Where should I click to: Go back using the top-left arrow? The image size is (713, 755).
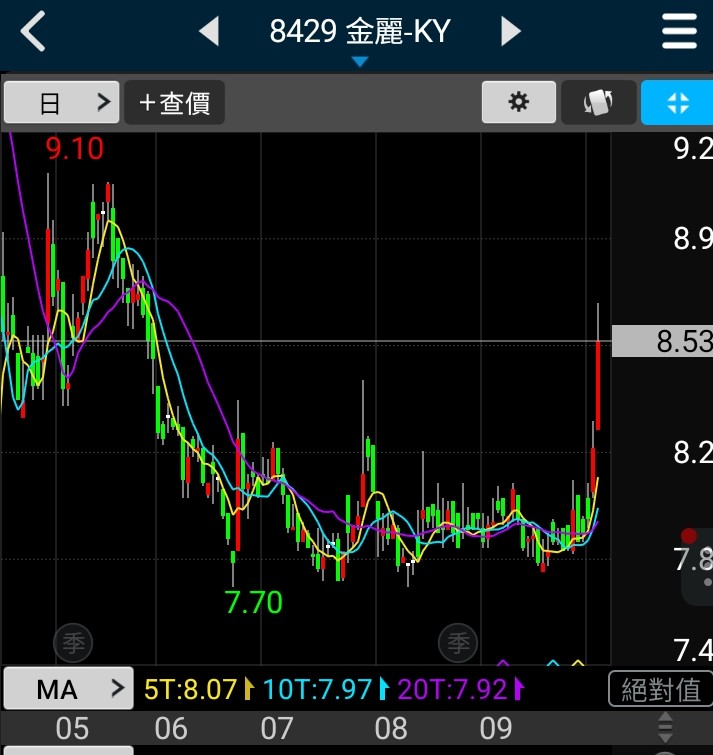33,31
